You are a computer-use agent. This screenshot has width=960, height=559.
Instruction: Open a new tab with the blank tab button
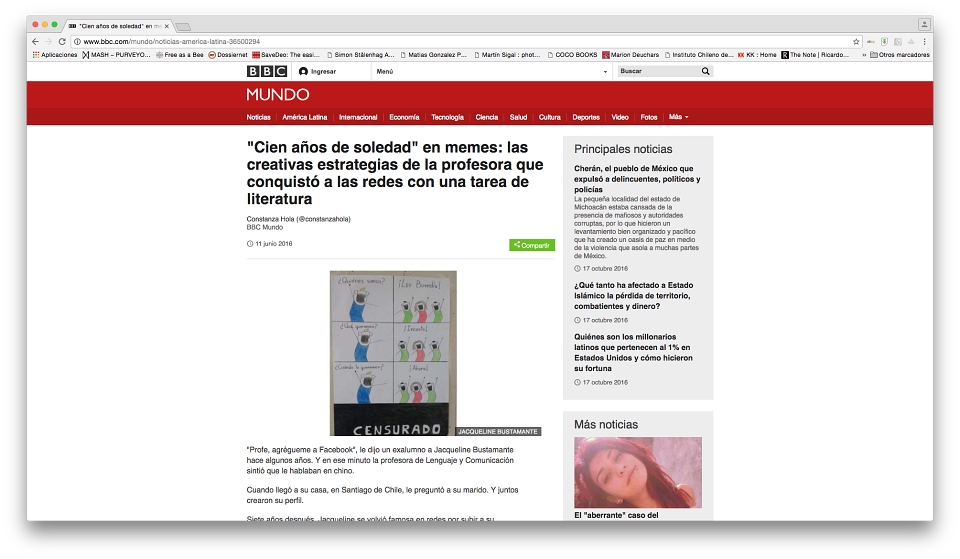coord(183,26)
